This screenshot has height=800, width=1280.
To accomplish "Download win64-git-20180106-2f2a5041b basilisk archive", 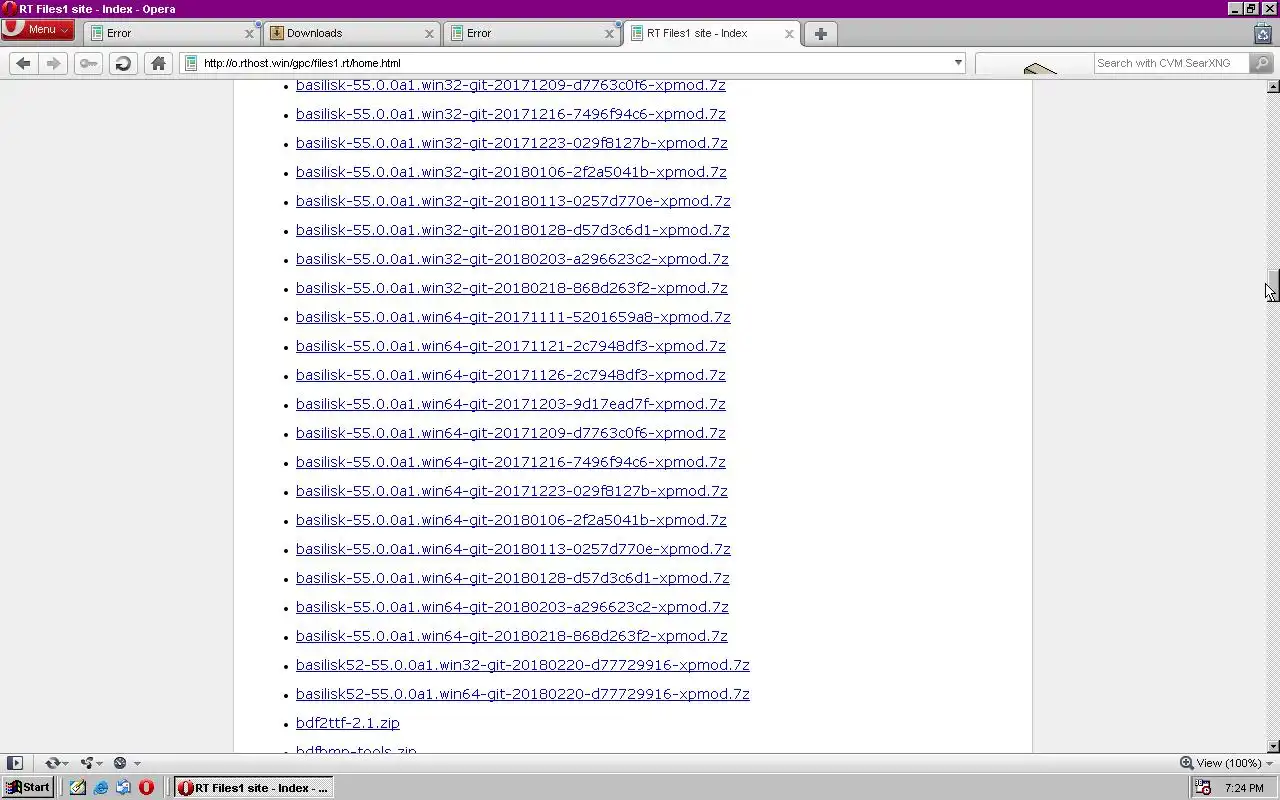I will pyautogui.click(x=511, y=520).
